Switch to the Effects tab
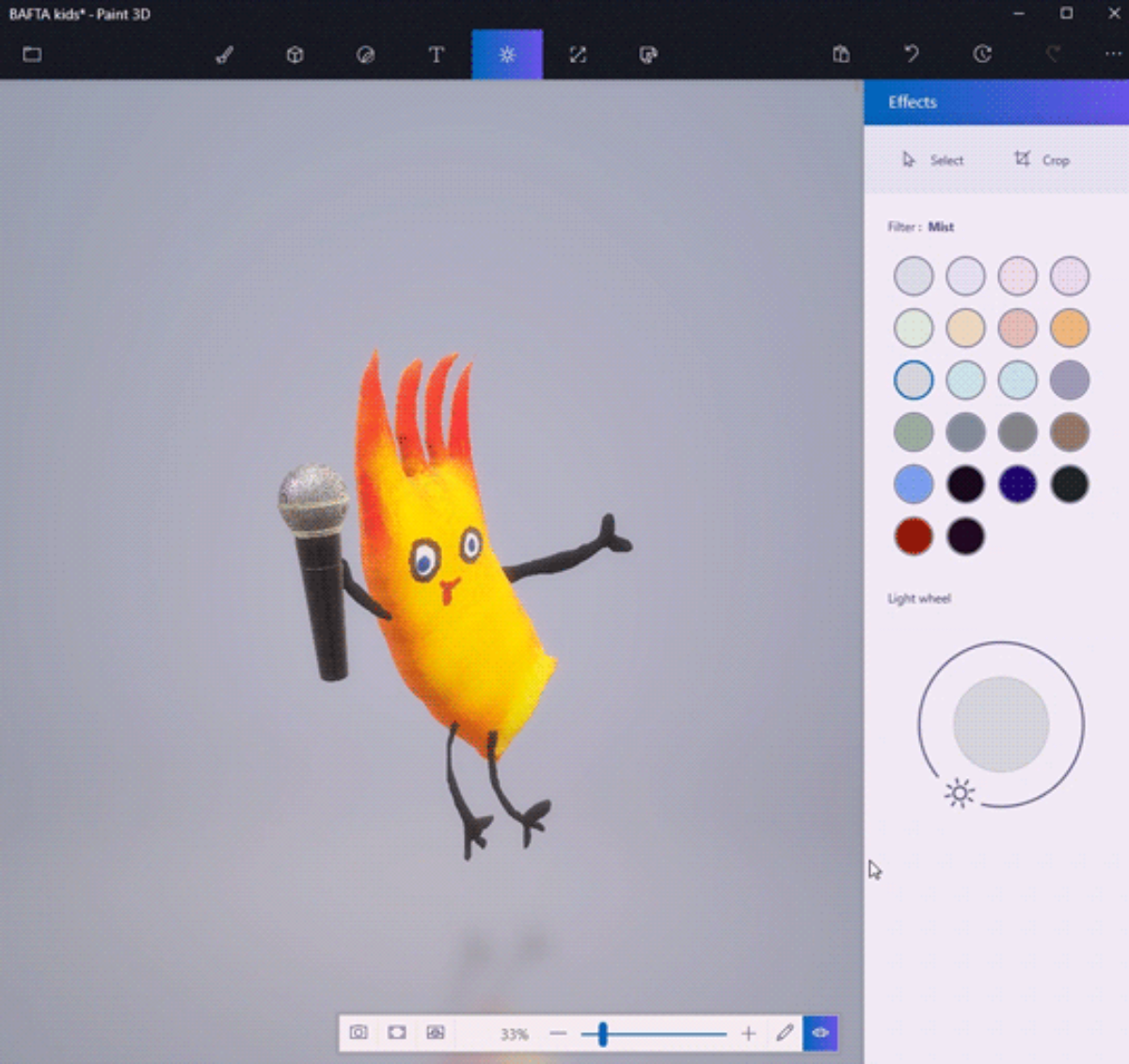 coord(507,55)
